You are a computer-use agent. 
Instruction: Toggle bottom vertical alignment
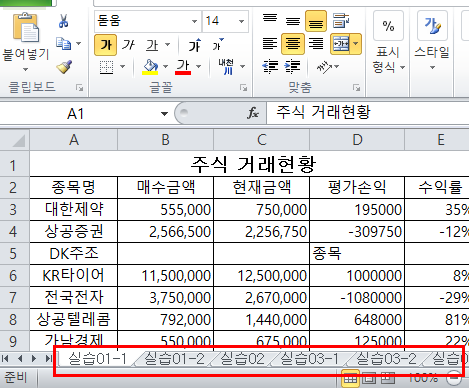click(316, 21)
